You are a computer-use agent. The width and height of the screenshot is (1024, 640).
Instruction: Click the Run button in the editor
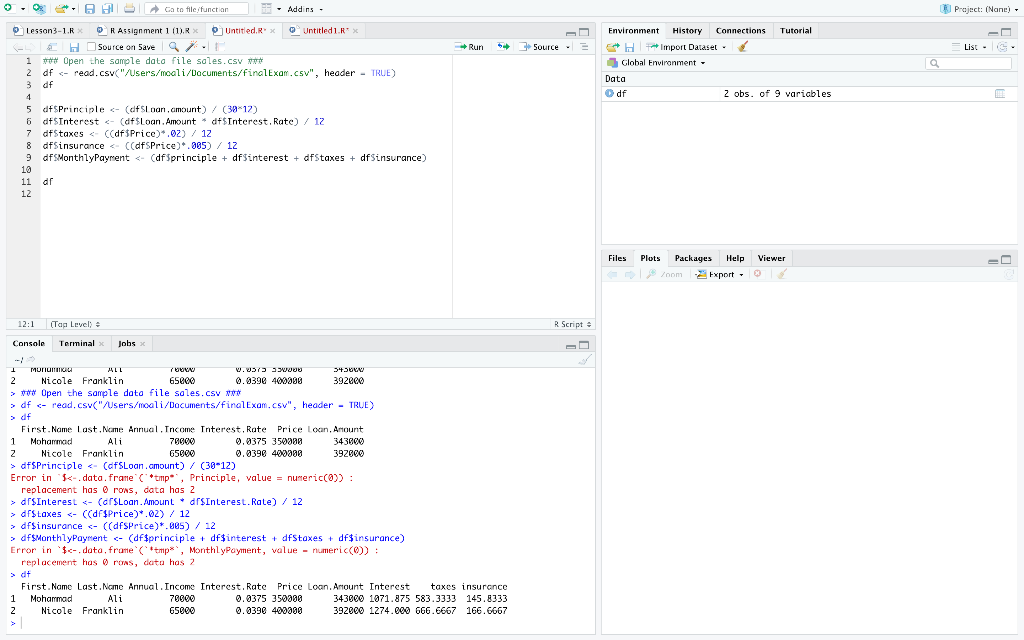(x=468, y=47)
